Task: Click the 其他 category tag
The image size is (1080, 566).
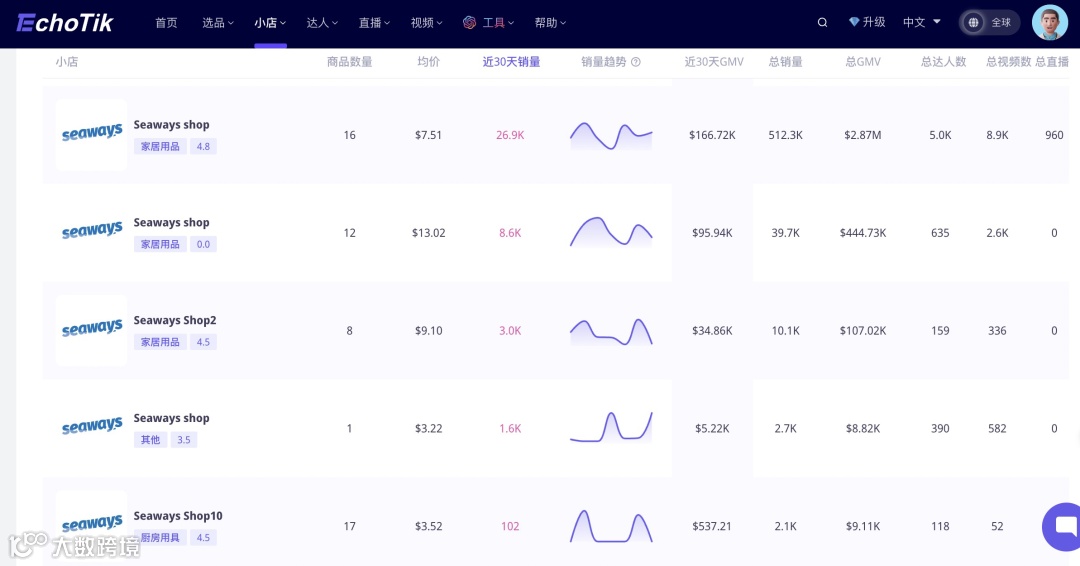Action: tap(150, 439)
